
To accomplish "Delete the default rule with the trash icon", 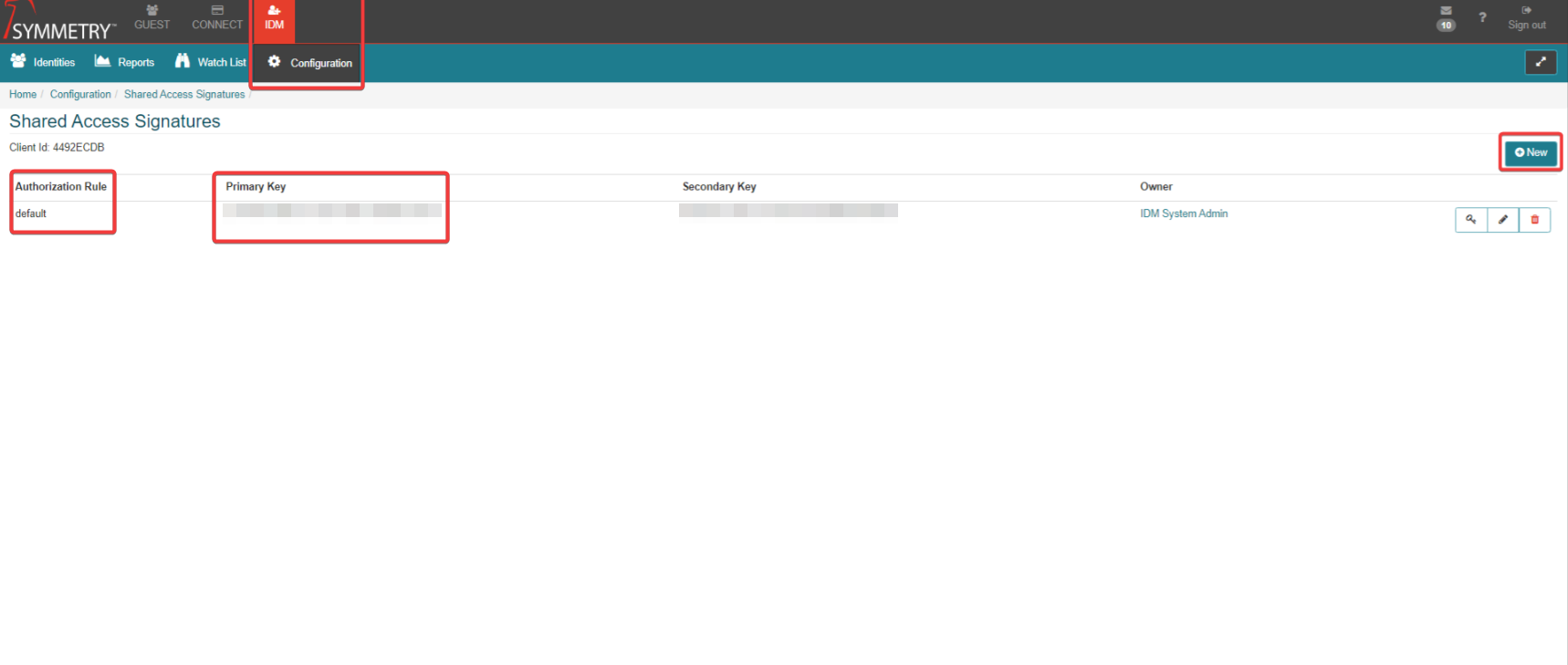I will [1534, 220].
